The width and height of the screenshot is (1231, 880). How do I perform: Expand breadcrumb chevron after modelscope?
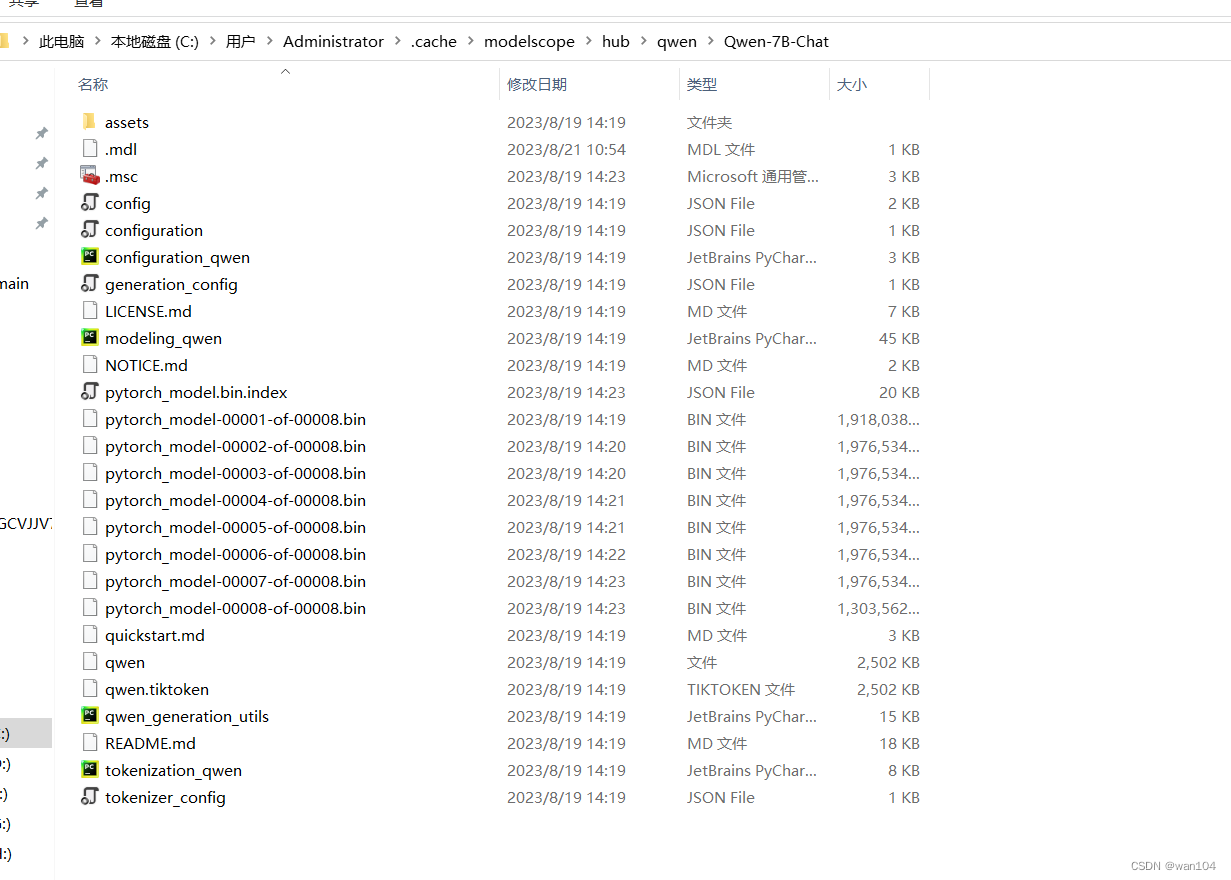(588, 42)
